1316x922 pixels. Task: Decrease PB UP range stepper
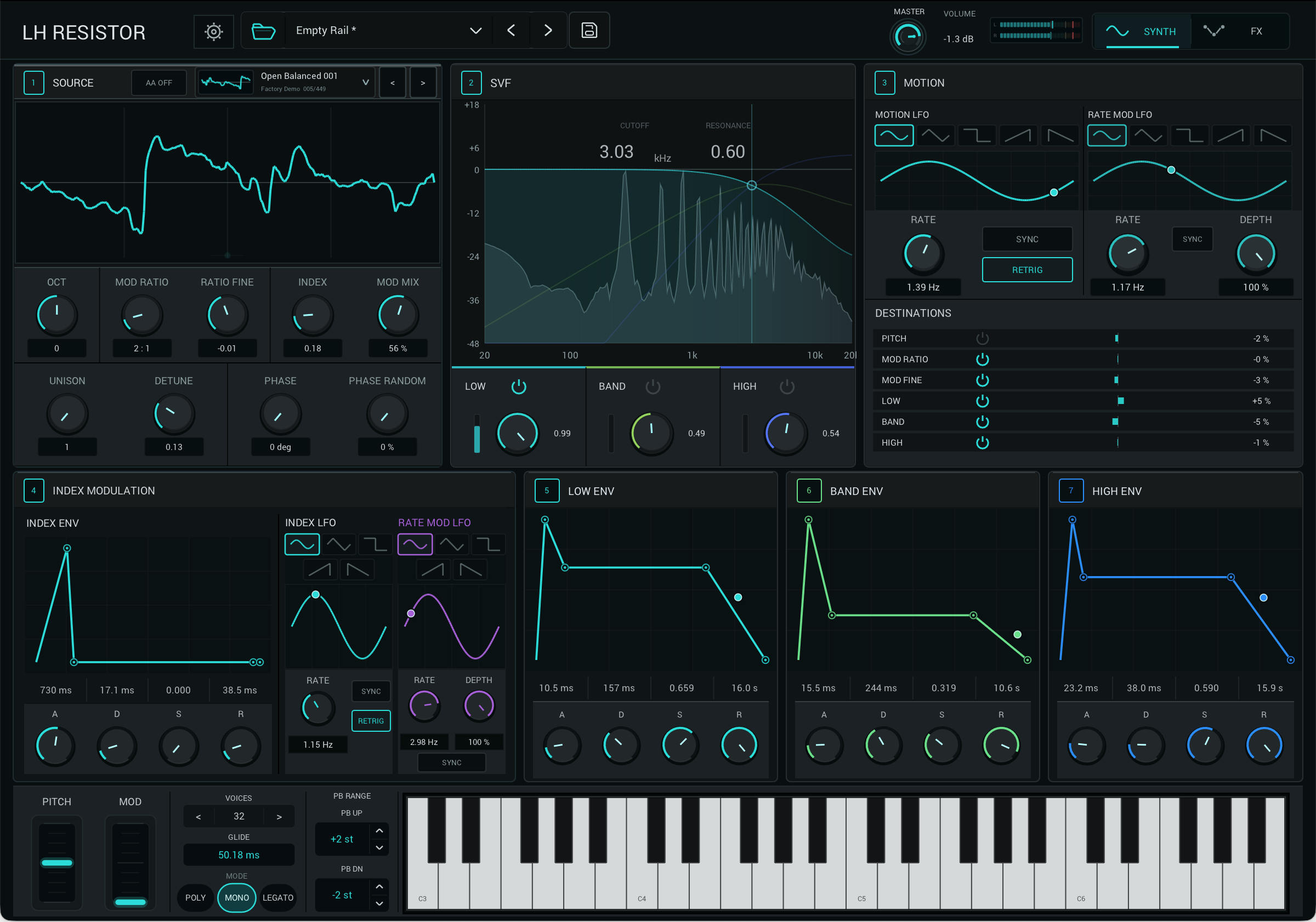[379, 847]
